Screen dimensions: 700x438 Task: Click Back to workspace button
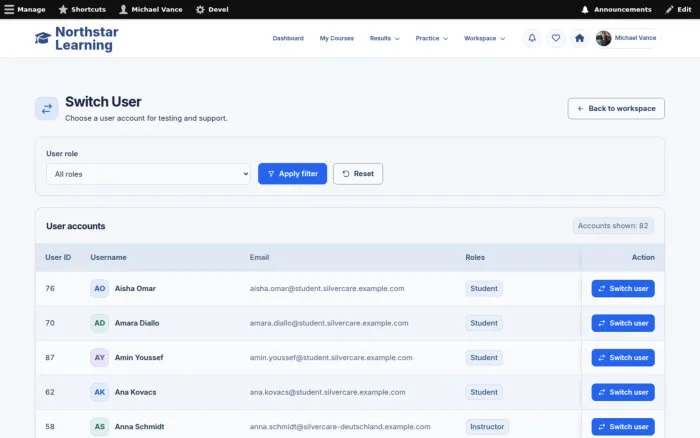pos(616,108)
